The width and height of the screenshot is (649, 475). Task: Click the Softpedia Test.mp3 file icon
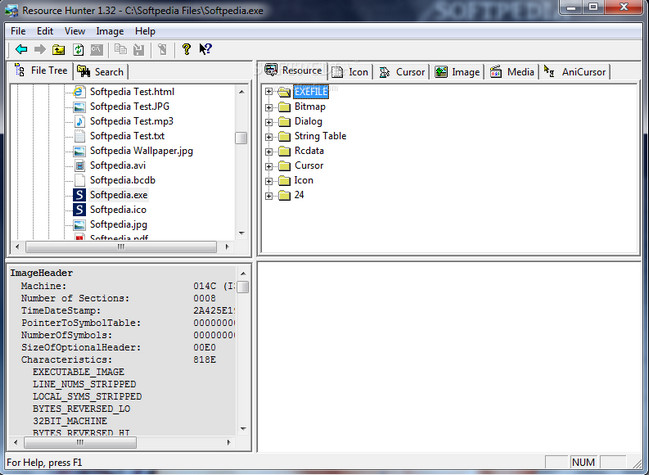coord(79,121)
